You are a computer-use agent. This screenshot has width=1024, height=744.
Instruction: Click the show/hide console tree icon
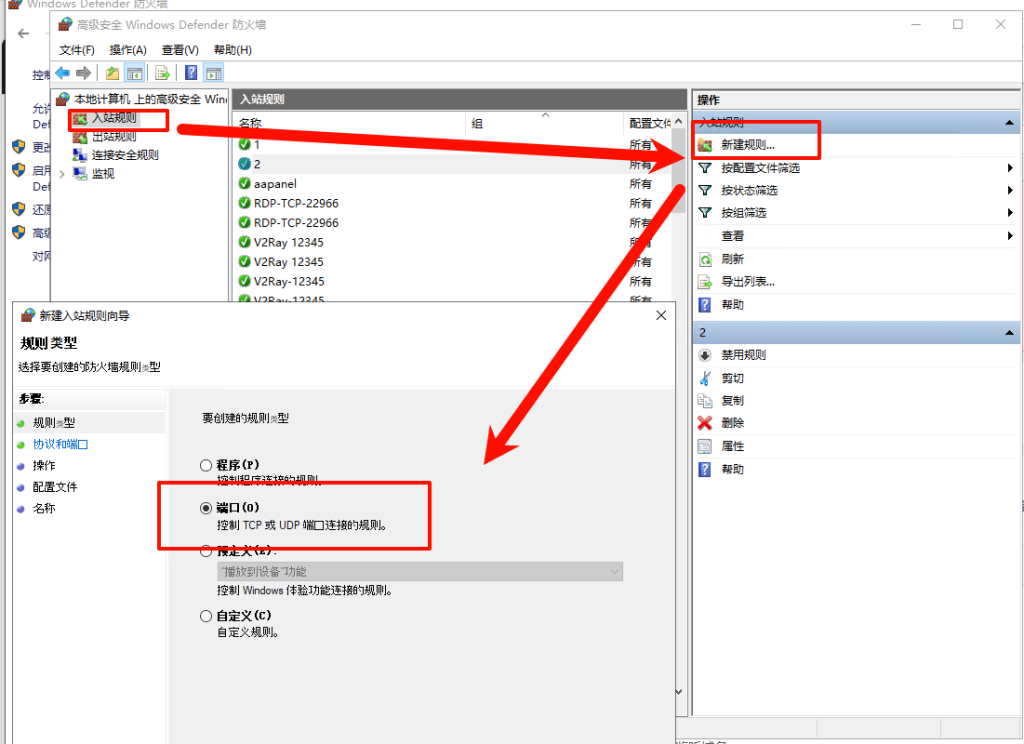tap(133, 72)
